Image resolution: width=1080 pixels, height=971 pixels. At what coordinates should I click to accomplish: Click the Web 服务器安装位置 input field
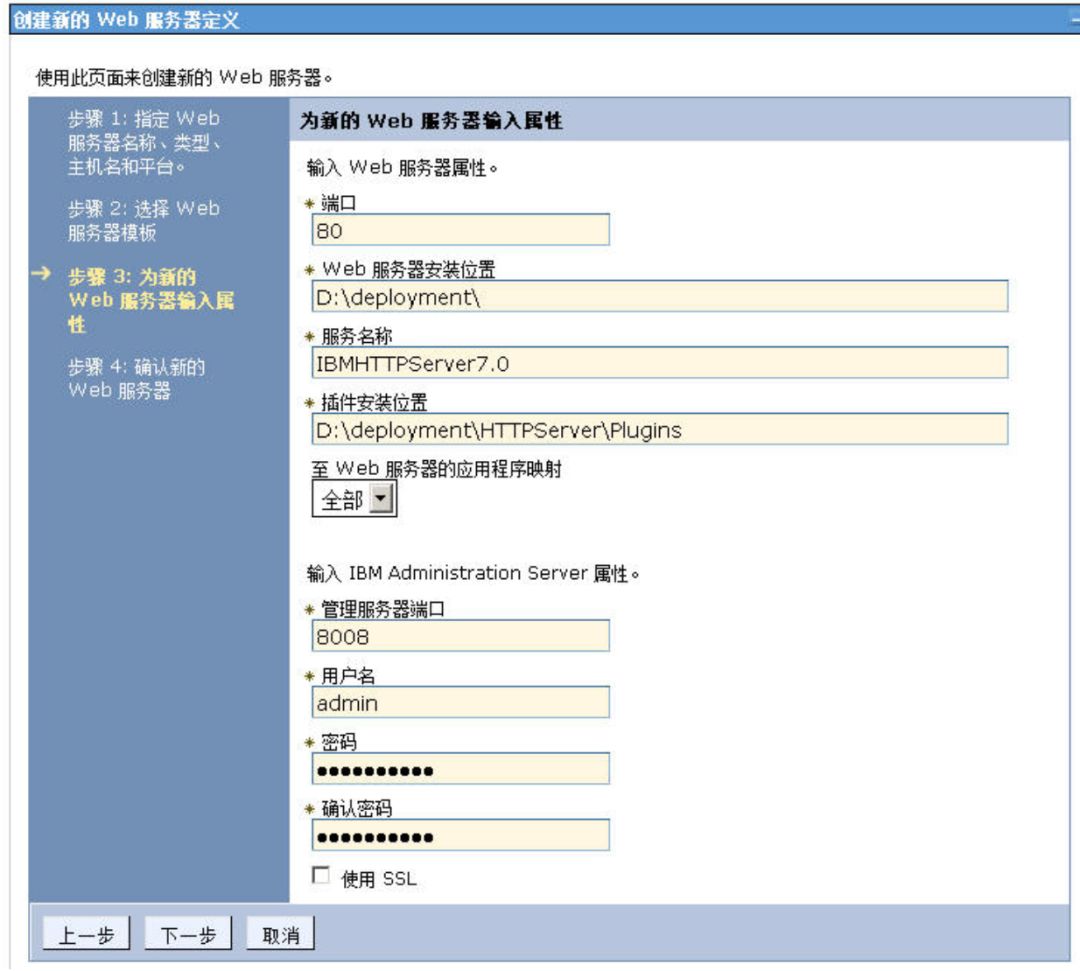click(x=660, y=296)
